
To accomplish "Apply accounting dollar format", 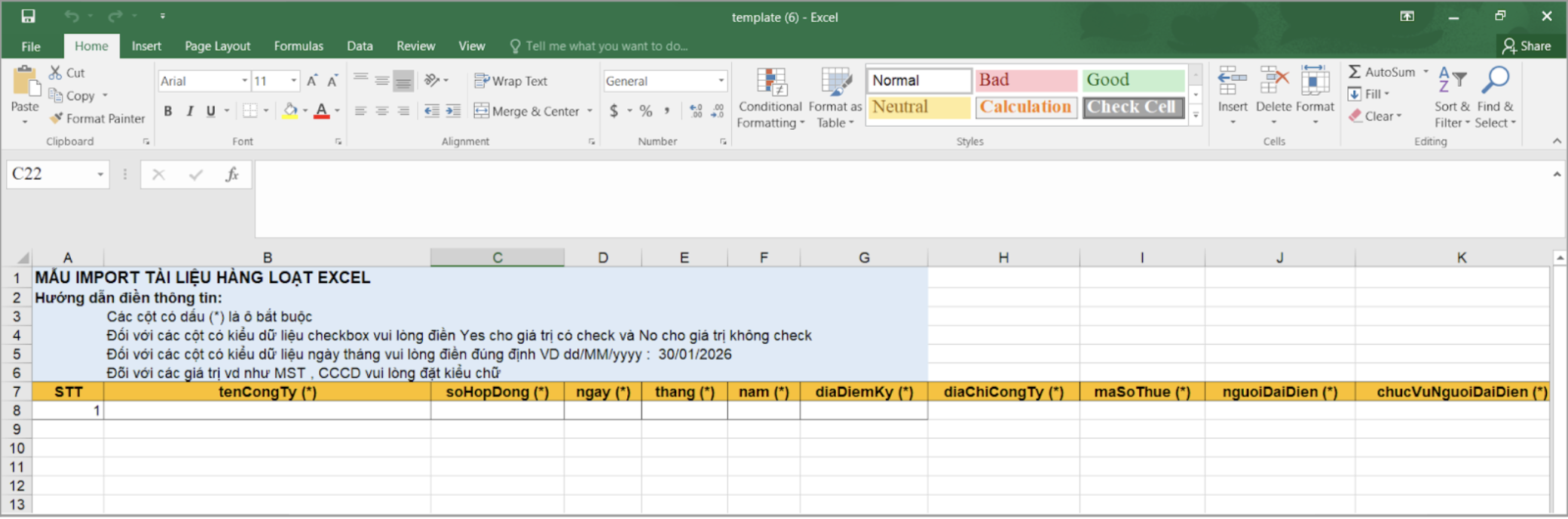I will (614, 111).
